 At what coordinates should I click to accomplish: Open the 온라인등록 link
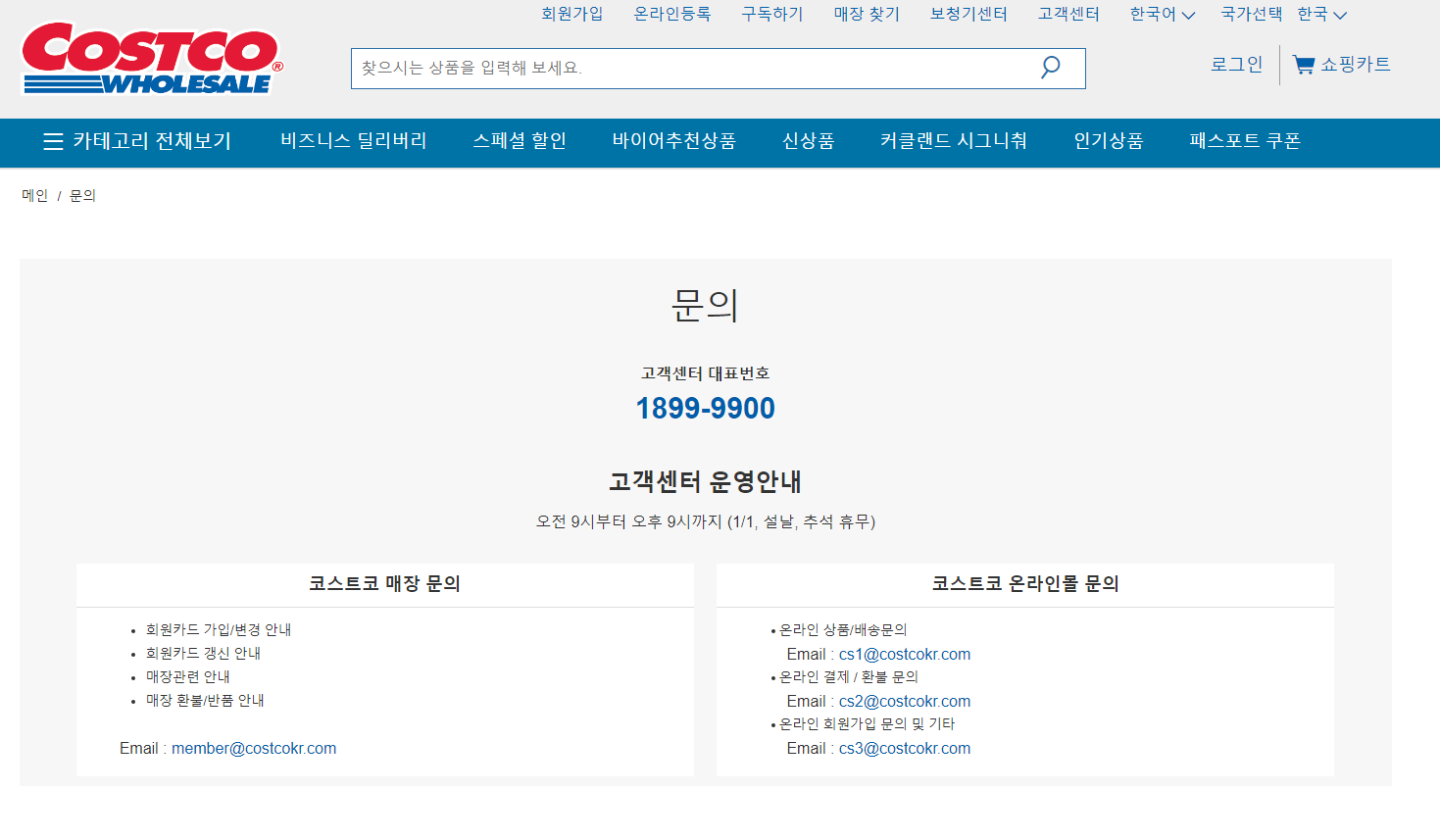672,14
